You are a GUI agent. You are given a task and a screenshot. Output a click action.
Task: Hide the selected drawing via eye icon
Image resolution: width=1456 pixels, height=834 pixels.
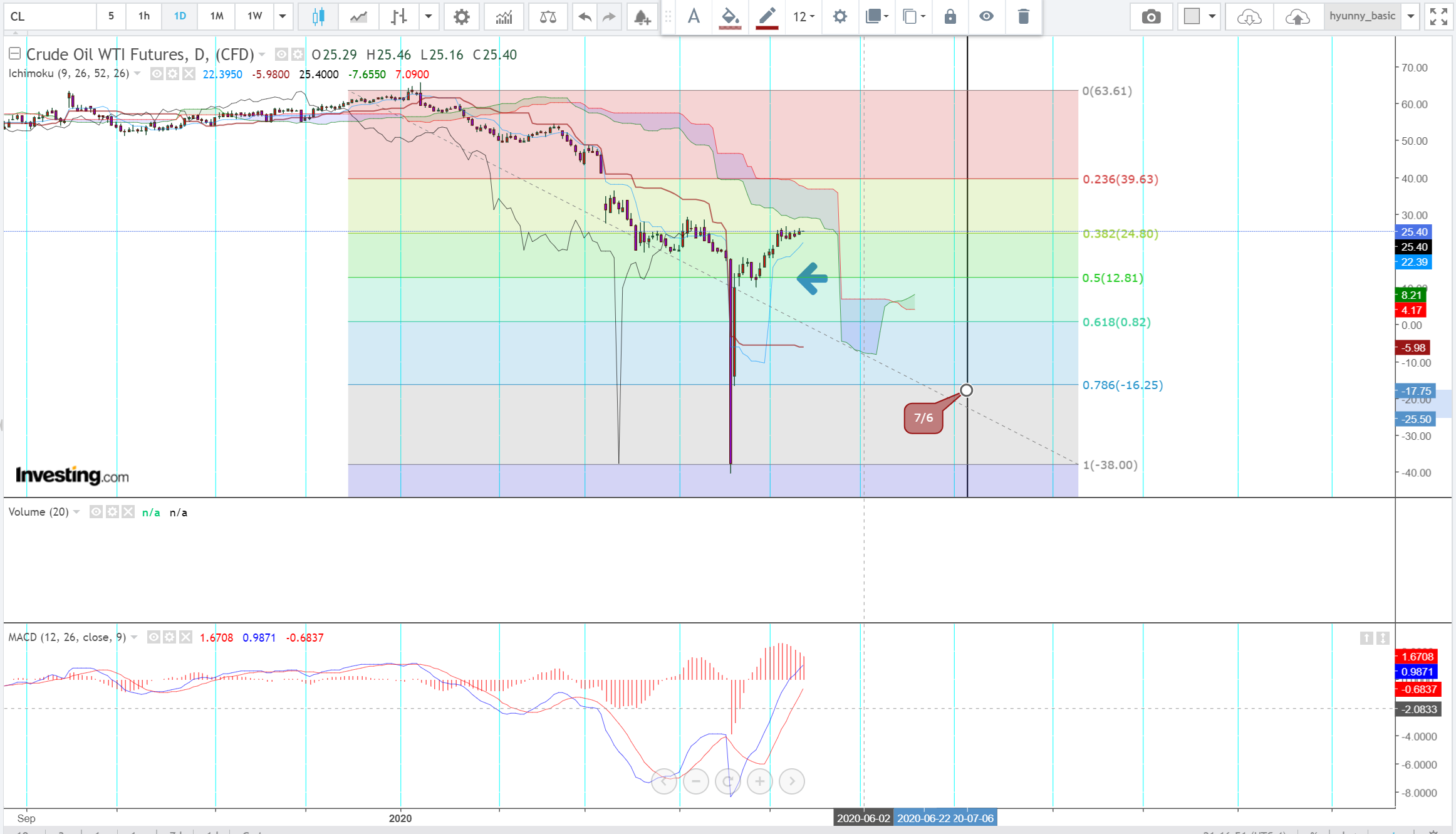pyautogui.click(x=986, y=16)
